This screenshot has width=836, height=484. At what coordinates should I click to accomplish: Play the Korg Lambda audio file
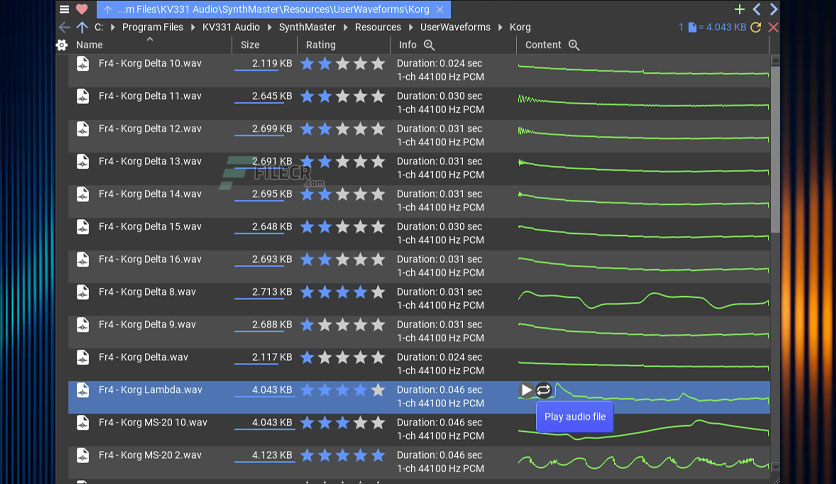(526, 391)
